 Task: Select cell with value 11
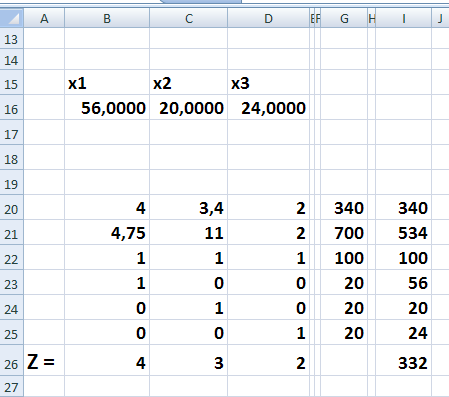pyautogui.click(x=189, y=233)
